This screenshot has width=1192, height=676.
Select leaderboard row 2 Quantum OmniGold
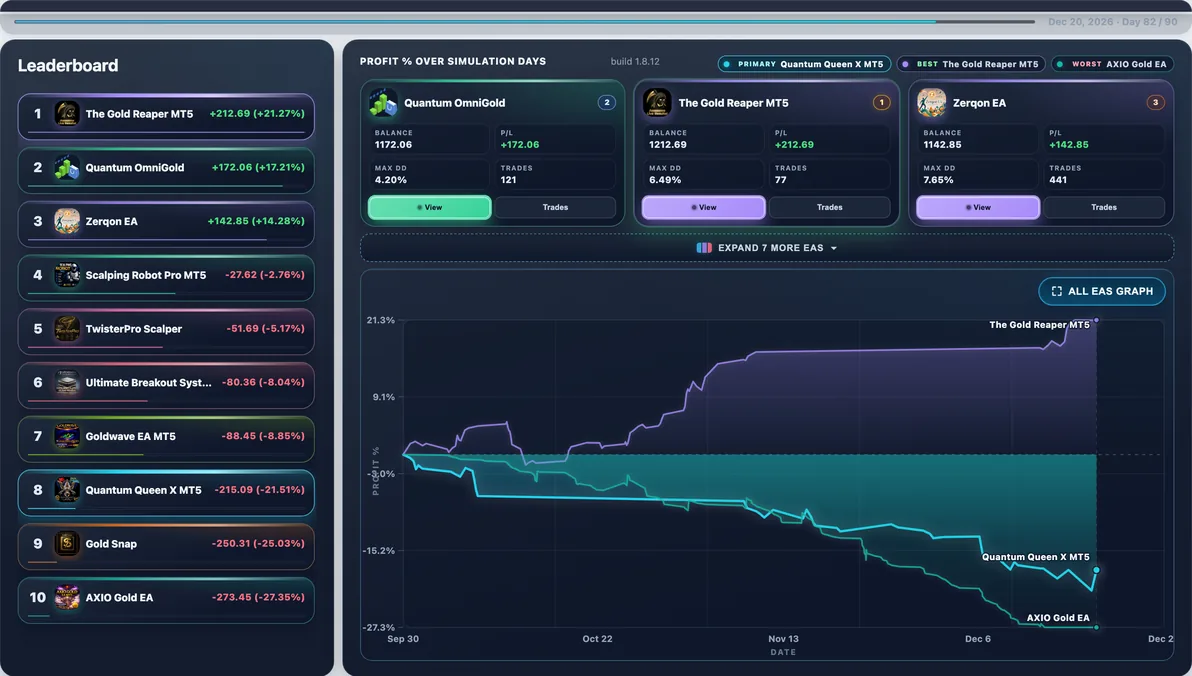click(166, 170)
